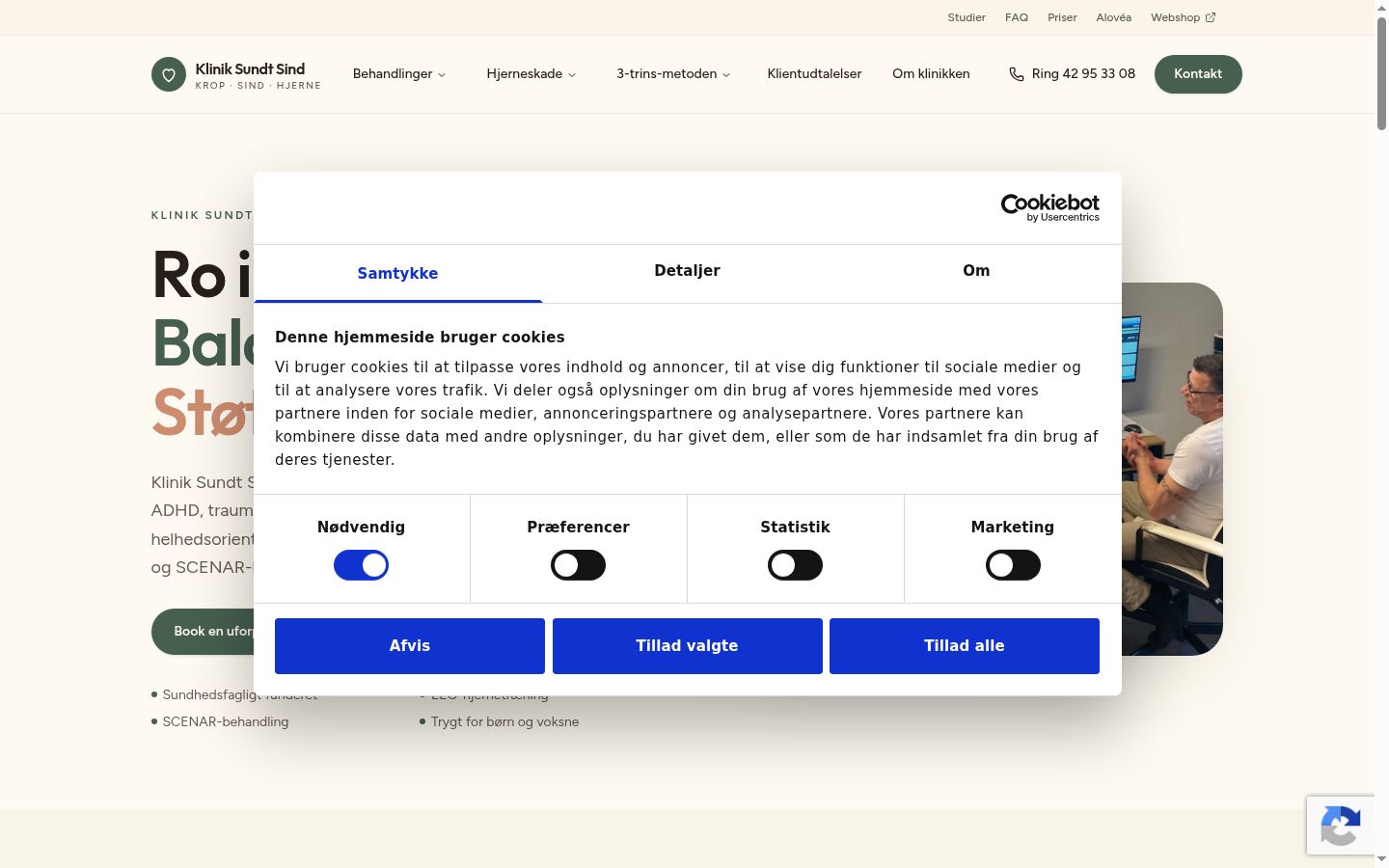The width and height of the screenshot is (1389, 868).
Task: Click 'Trygt for børn og voksne' text
Action: click(x=504, y=721)
